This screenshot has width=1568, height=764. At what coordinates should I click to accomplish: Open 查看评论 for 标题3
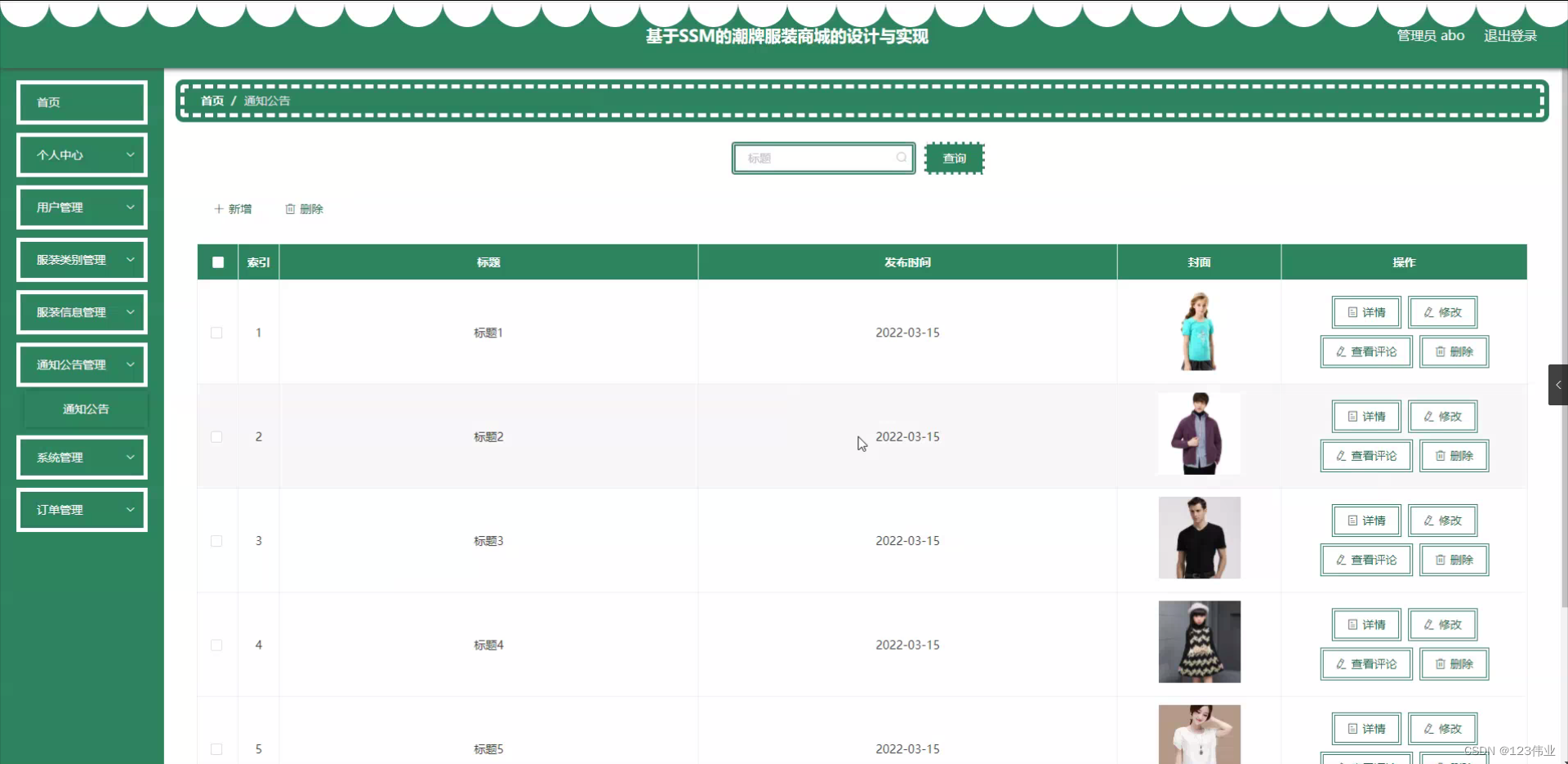tap(1365, 560)
